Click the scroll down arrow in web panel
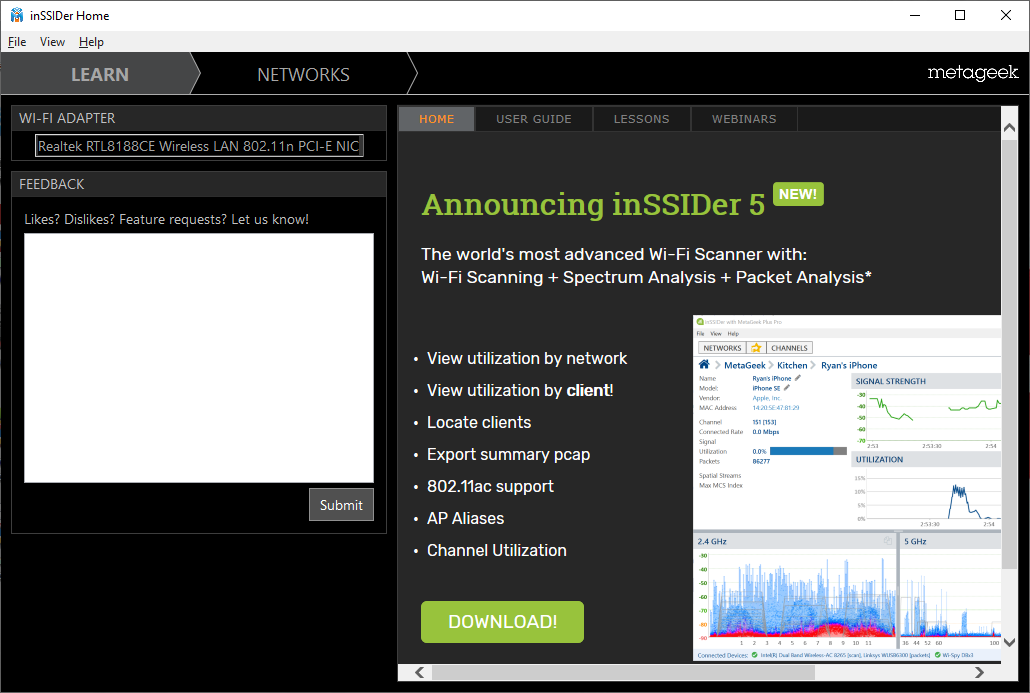1030x693 pixels. click(1009, 643)
